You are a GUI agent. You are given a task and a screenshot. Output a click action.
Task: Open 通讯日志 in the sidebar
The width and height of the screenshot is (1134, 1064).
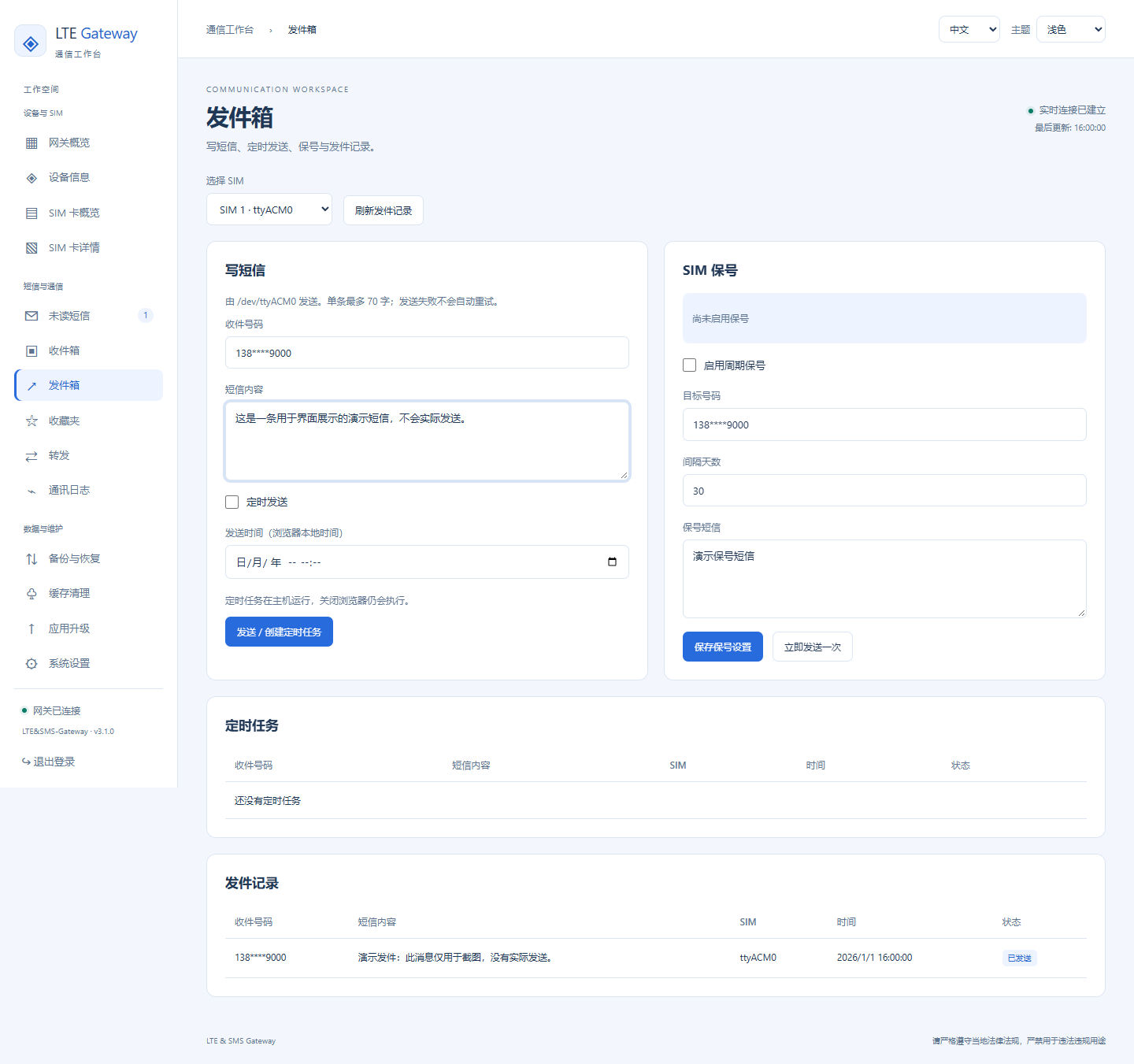(x=88, y=490)
